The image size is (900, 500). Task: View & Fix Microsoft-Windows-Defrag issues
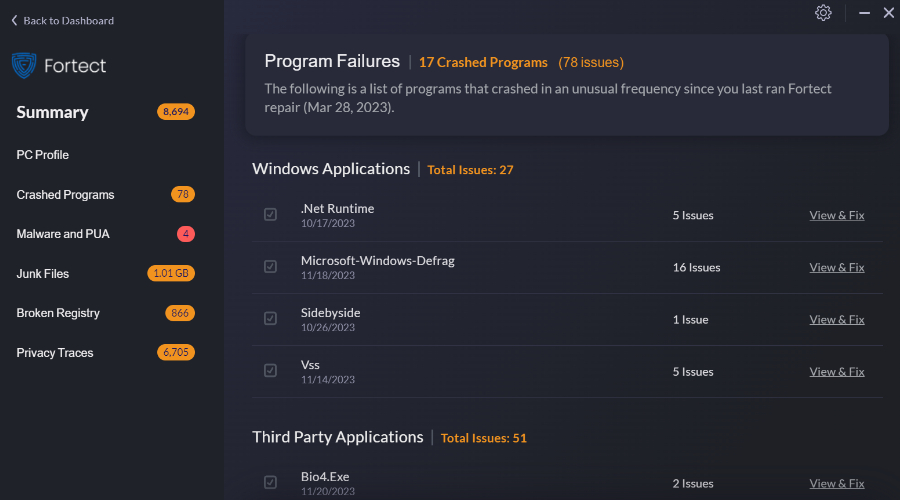(837, 268)
